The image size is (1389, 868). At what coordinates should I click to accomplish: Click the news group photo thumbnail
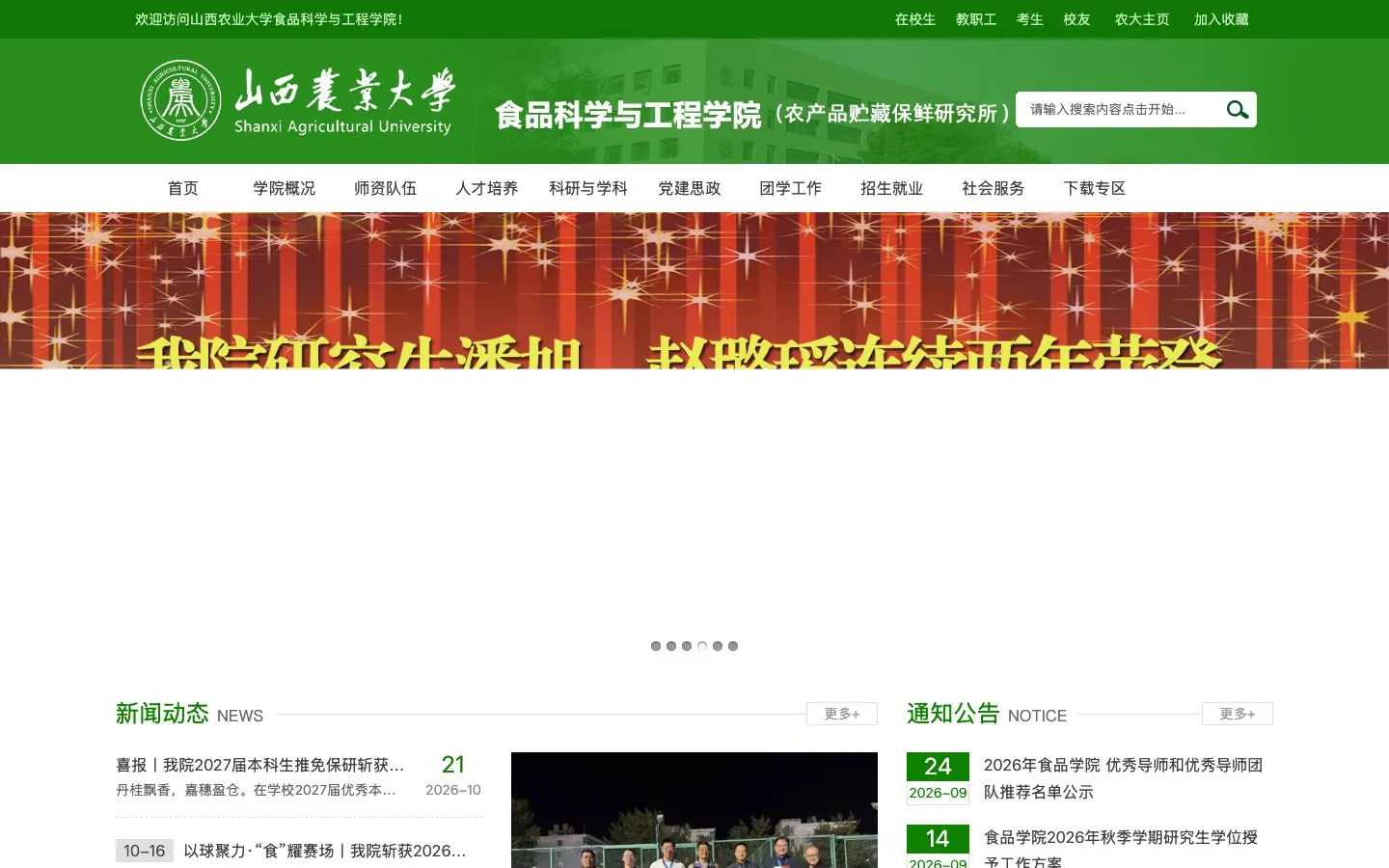pyautogui.click(x=694, y=810)
